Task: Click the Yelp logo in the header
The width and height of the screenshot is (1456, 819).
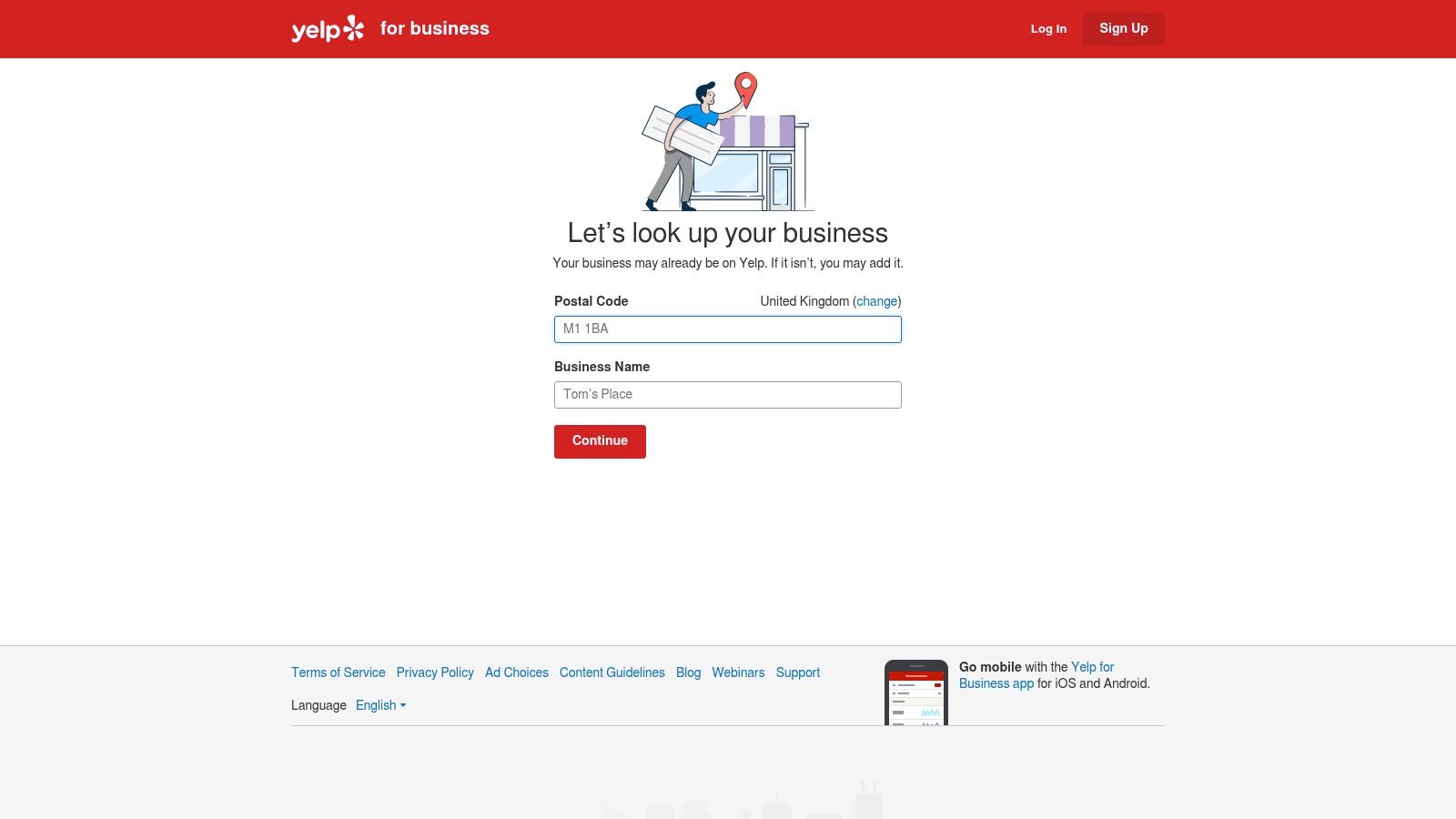Action: click(328, 29)
